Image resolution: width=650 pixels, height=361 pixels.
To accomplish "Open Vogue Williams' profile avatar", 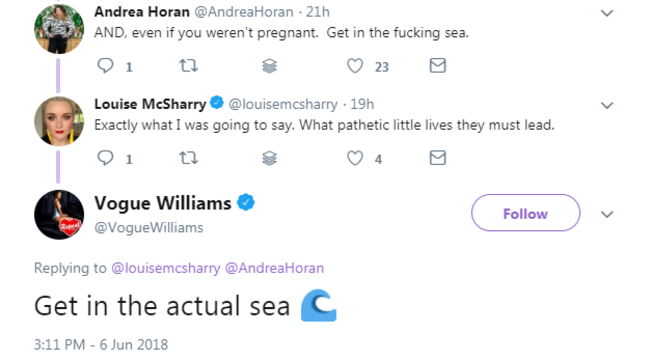I will coord(59,215).
